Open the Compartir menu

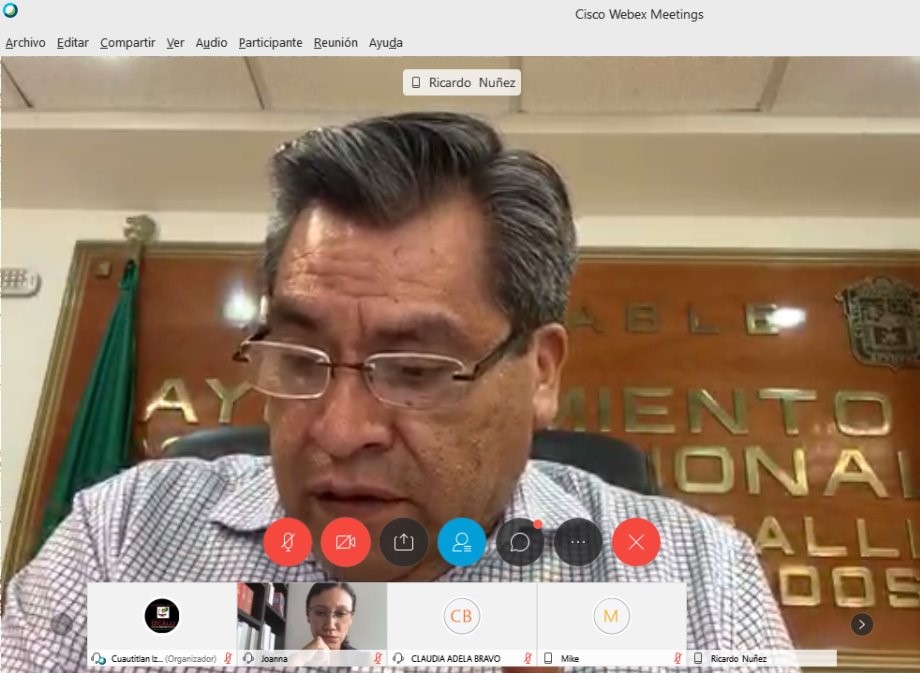127,43
